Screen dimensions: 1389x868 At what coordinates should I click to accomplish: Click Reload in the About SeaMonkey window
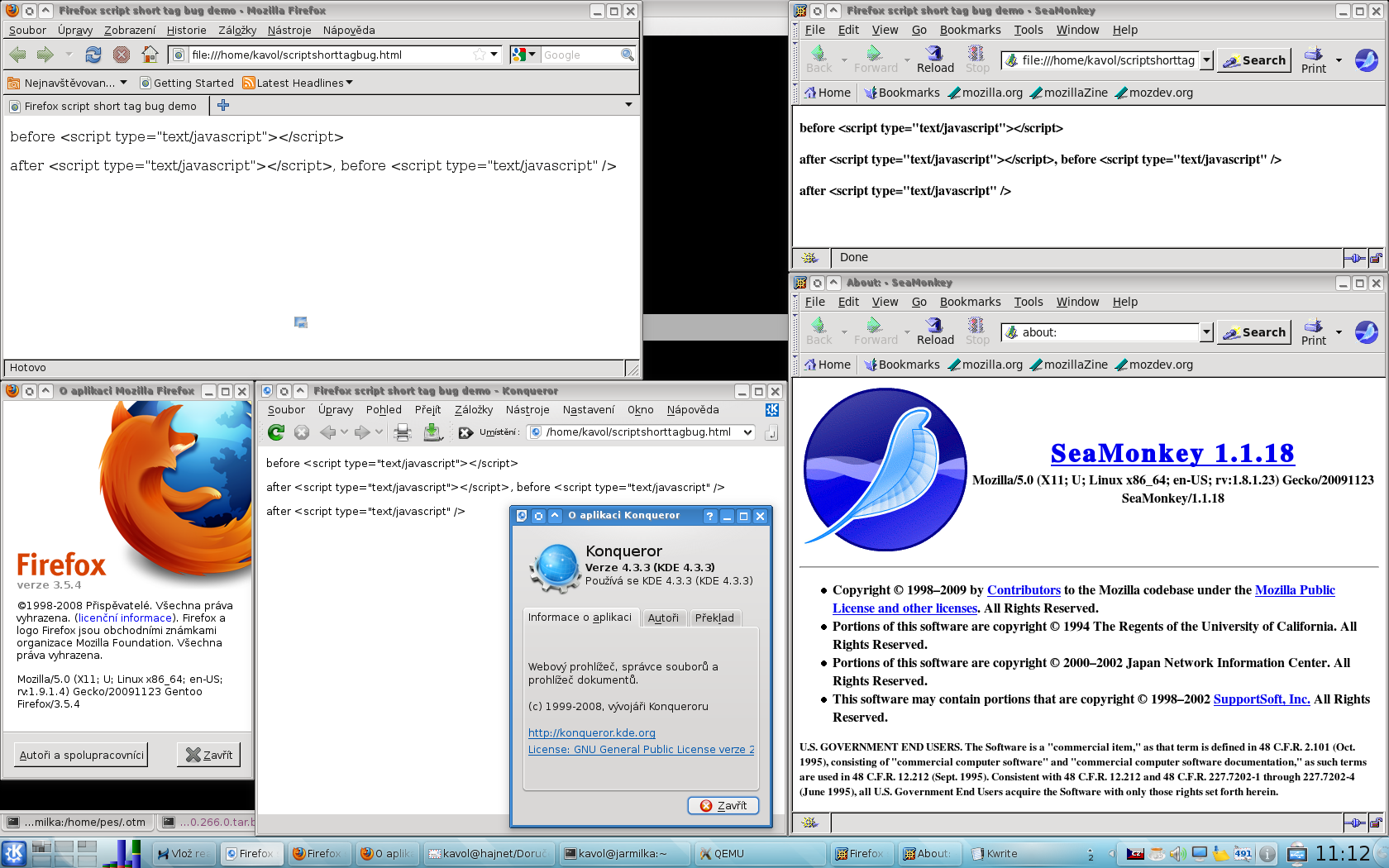pos(935,331)
